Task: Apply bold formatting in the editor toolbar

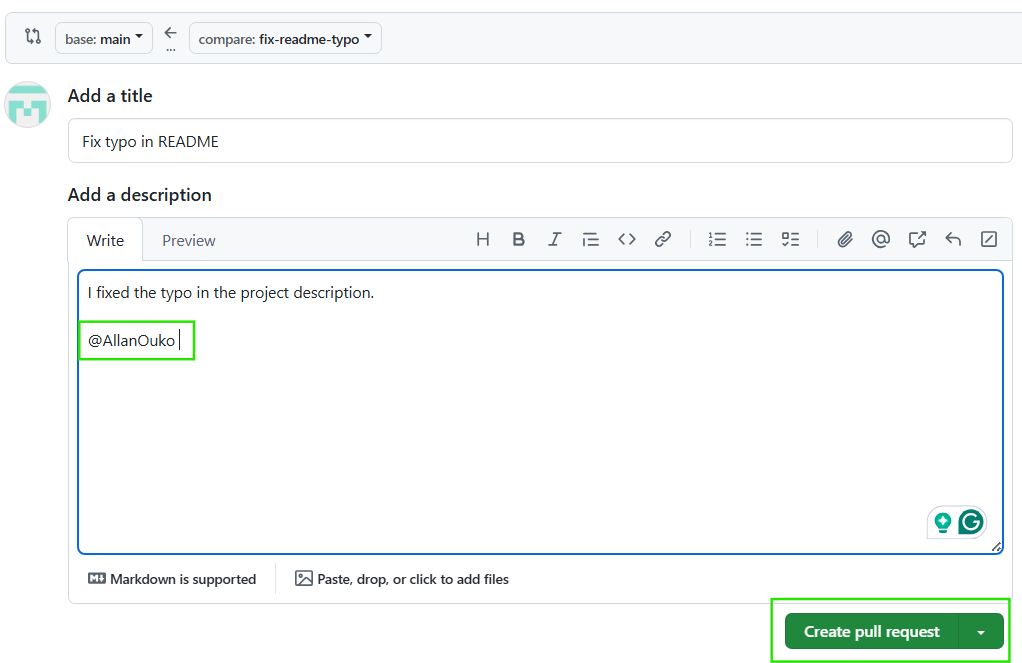Action: click(x=519, y=239)
